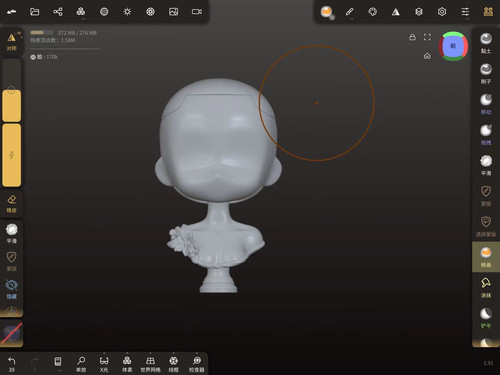This screenshot has height=375, width=500.
Task: Open the Material sphere menu
Action: (104, 12)
